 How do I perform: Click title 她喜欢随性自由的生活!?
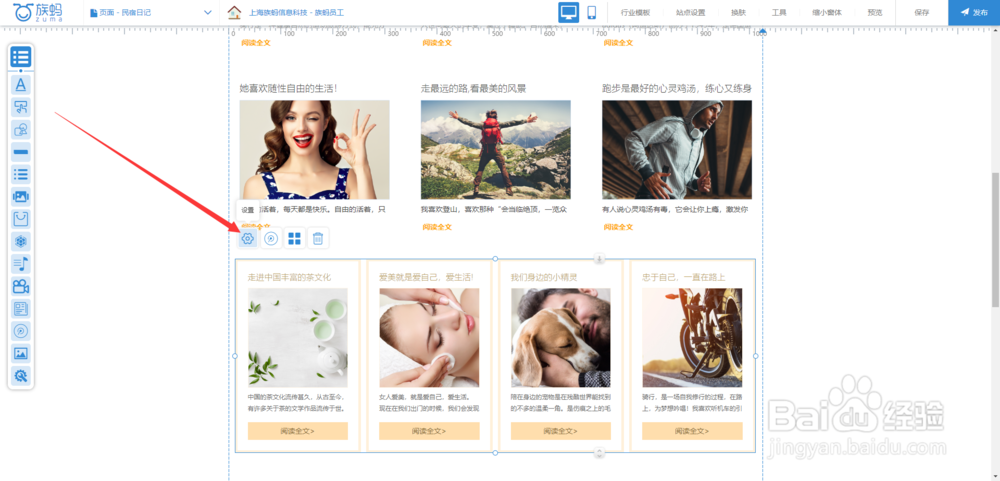pos(288,89)
